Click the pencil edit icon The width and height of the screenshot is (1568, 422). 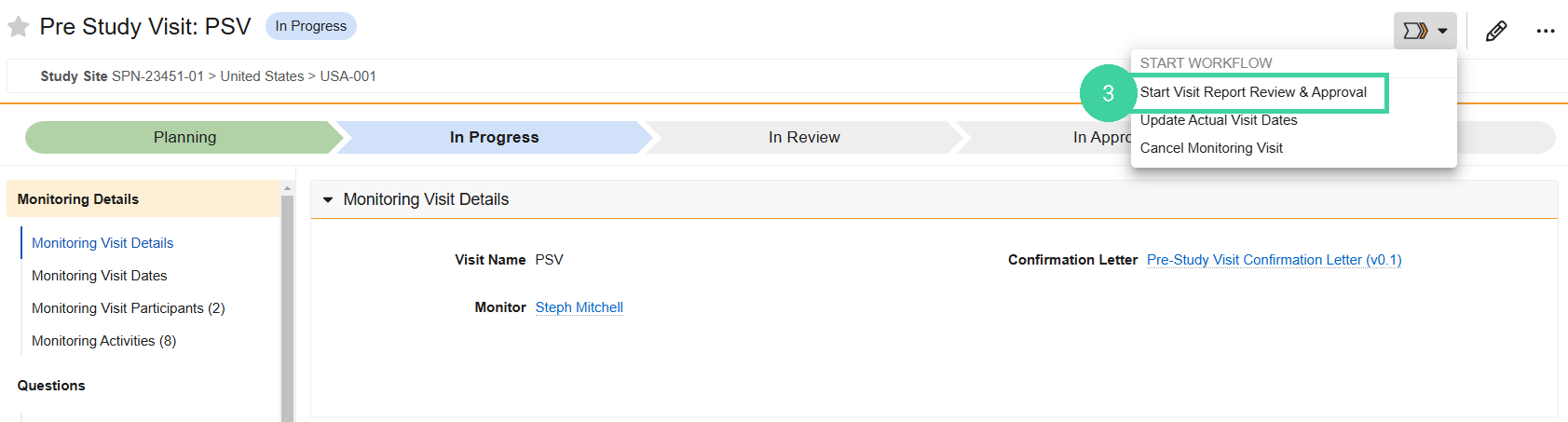(x=1496, y=31)
